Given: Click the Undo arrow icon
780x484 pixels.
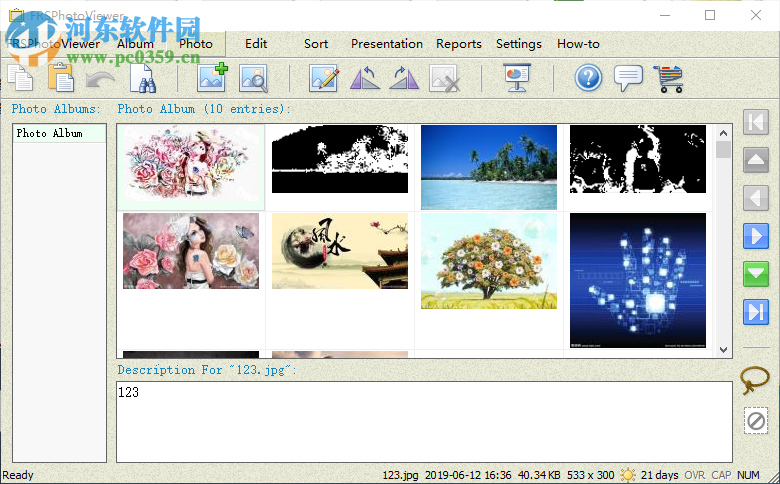Looking at the screenshot, I should [x=100, y=79].
